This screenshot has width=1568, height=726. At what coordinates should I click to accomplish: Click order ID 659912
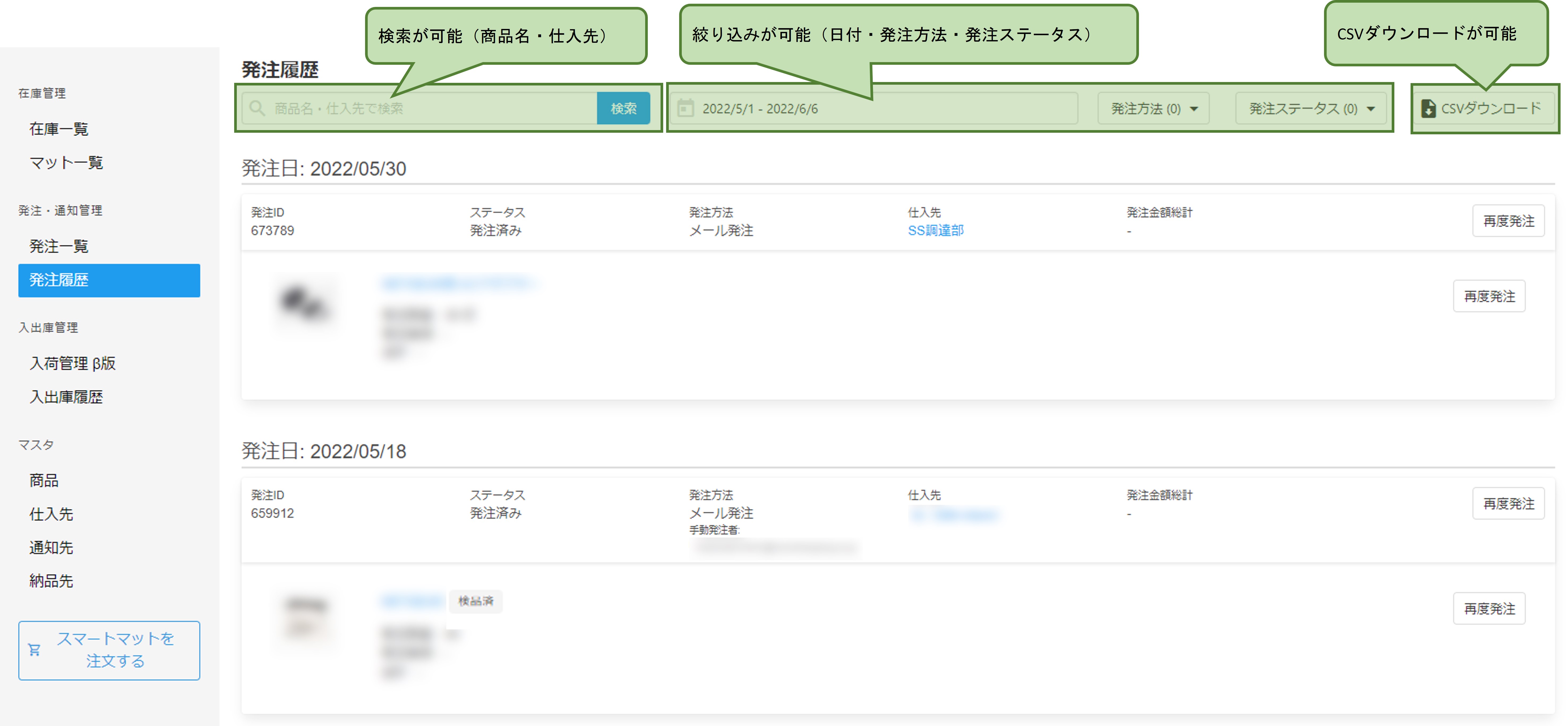pos(272,513)
